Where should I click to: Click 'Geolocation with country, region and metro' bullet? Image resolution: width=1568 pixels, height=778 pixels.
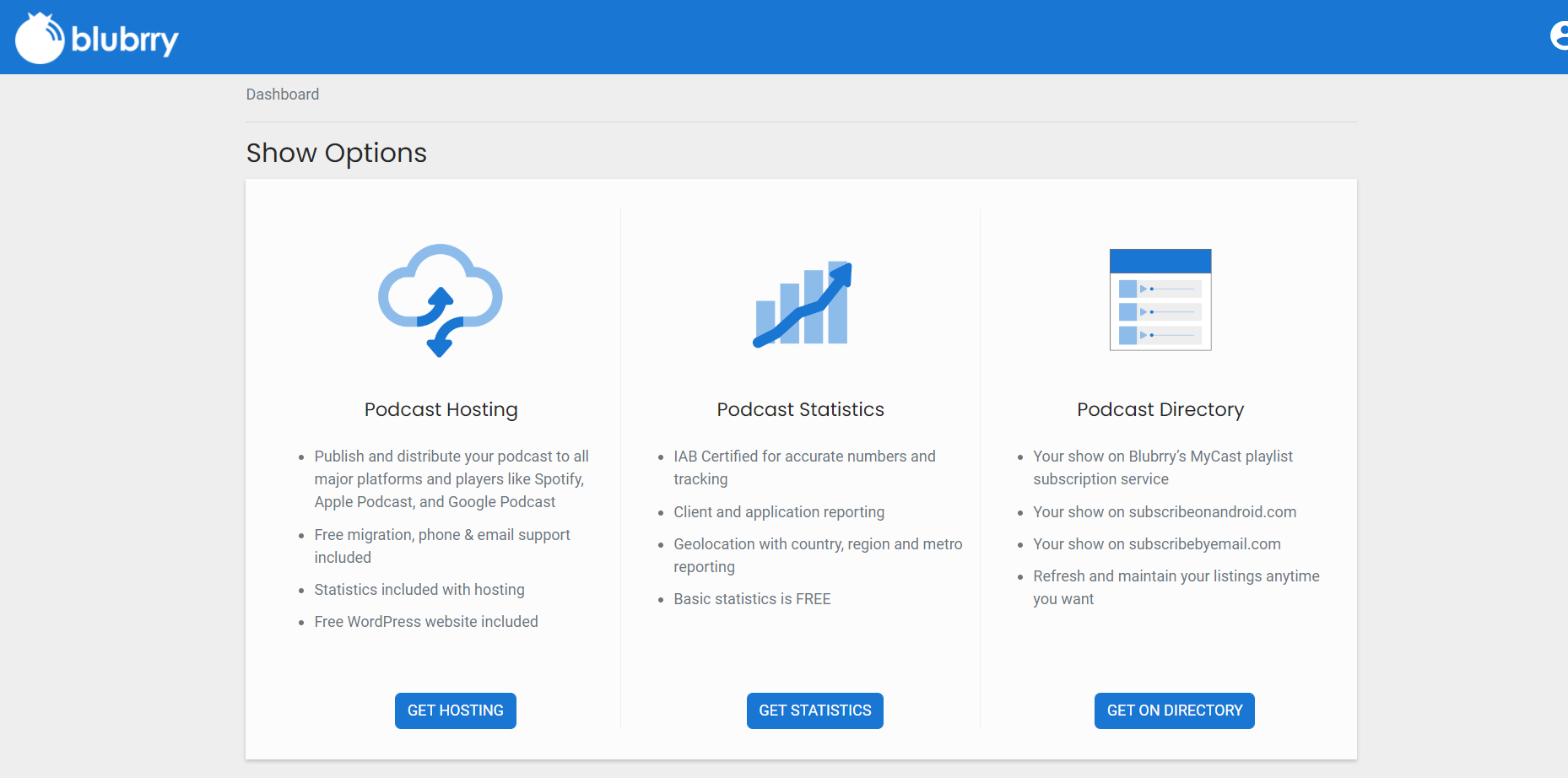[818, 555]
